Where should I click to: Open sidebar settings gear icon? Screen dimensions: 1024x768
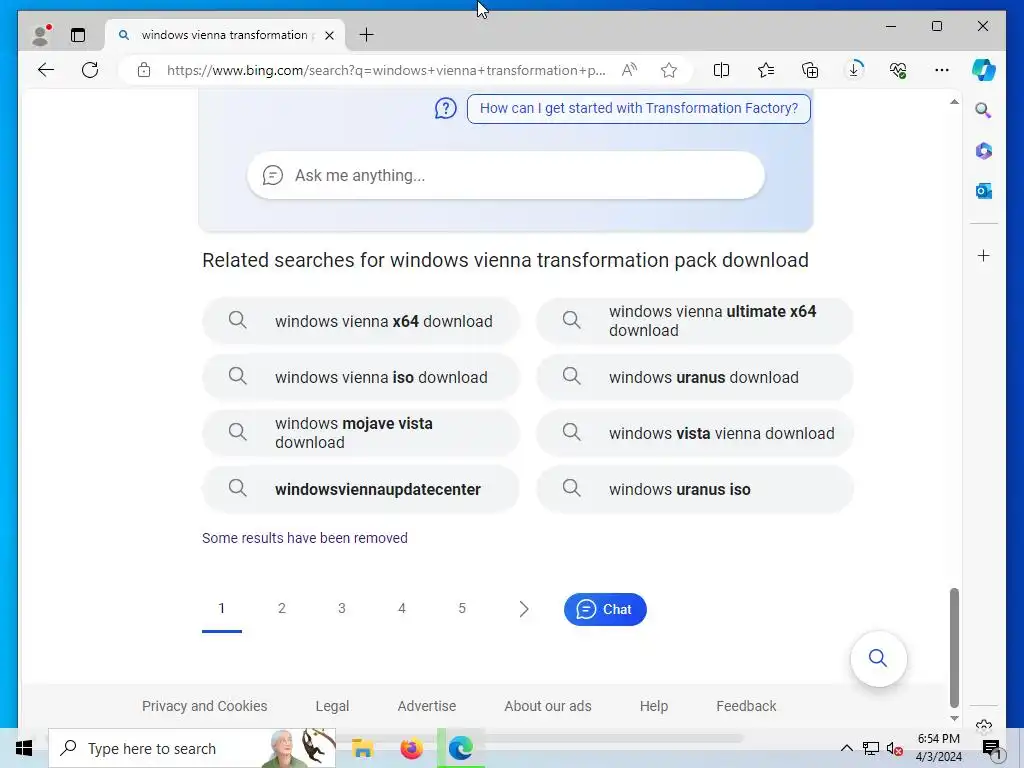984,726
